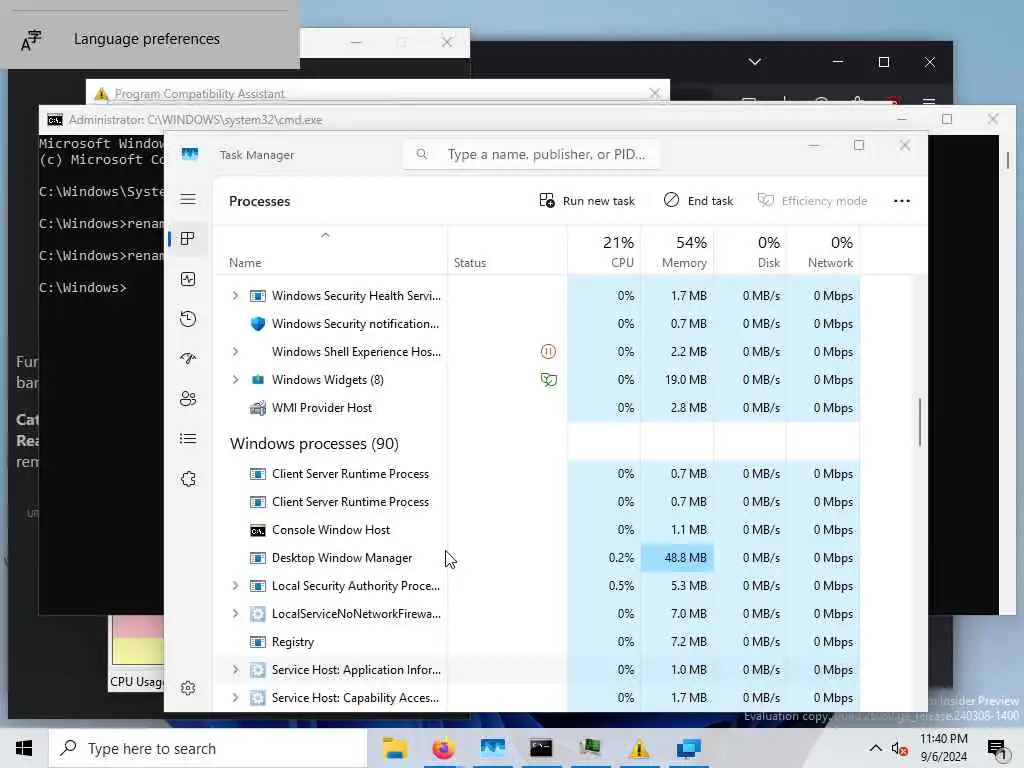Expand Local Security Authority Process row
The image size is (1024, 768).
[x=235, y=586]
